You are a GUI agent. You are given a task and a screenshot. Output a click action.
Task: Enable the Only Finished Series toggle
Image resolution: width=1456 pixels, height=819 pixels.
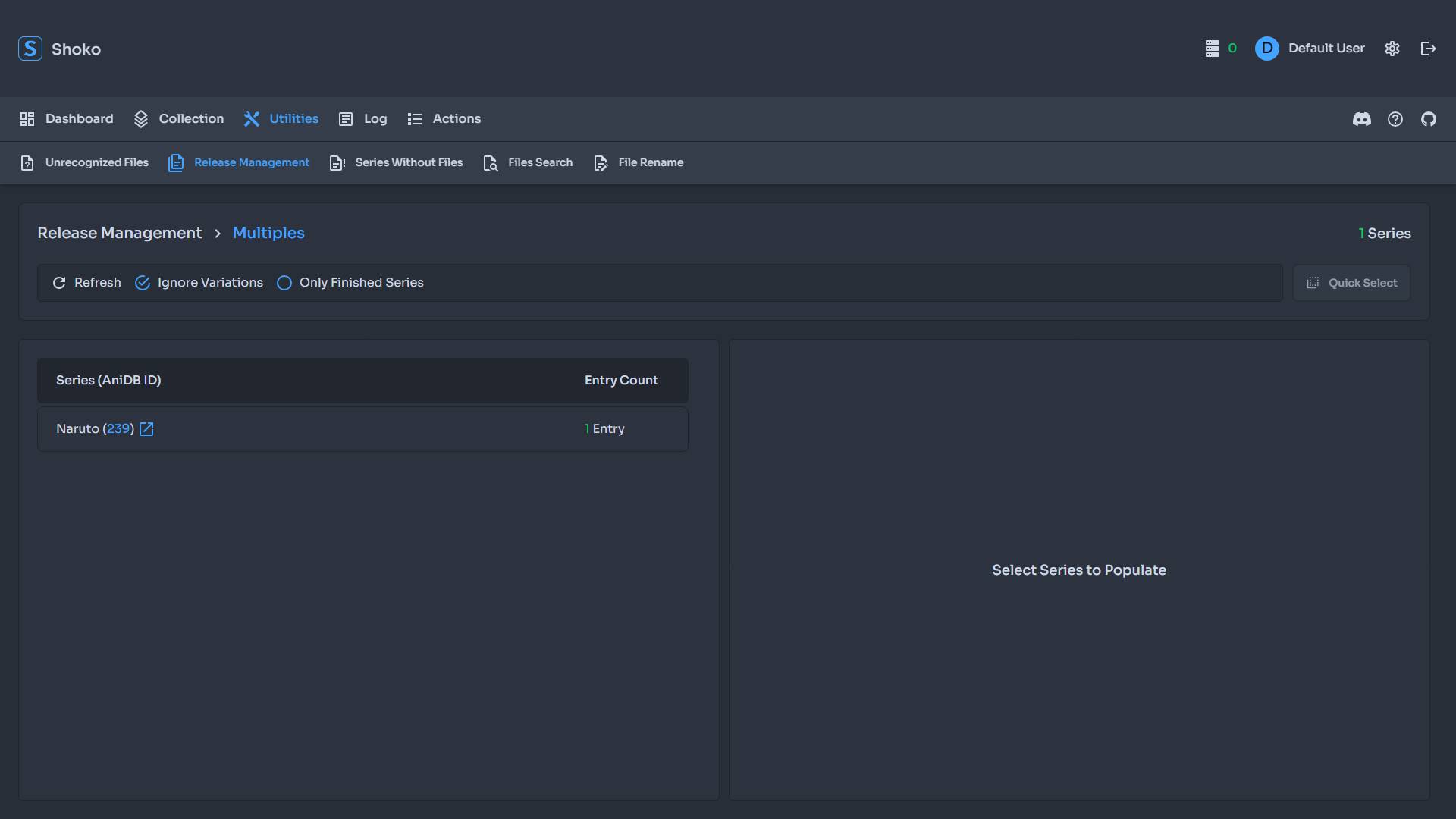pyautogui.click(x=284, y=283)
